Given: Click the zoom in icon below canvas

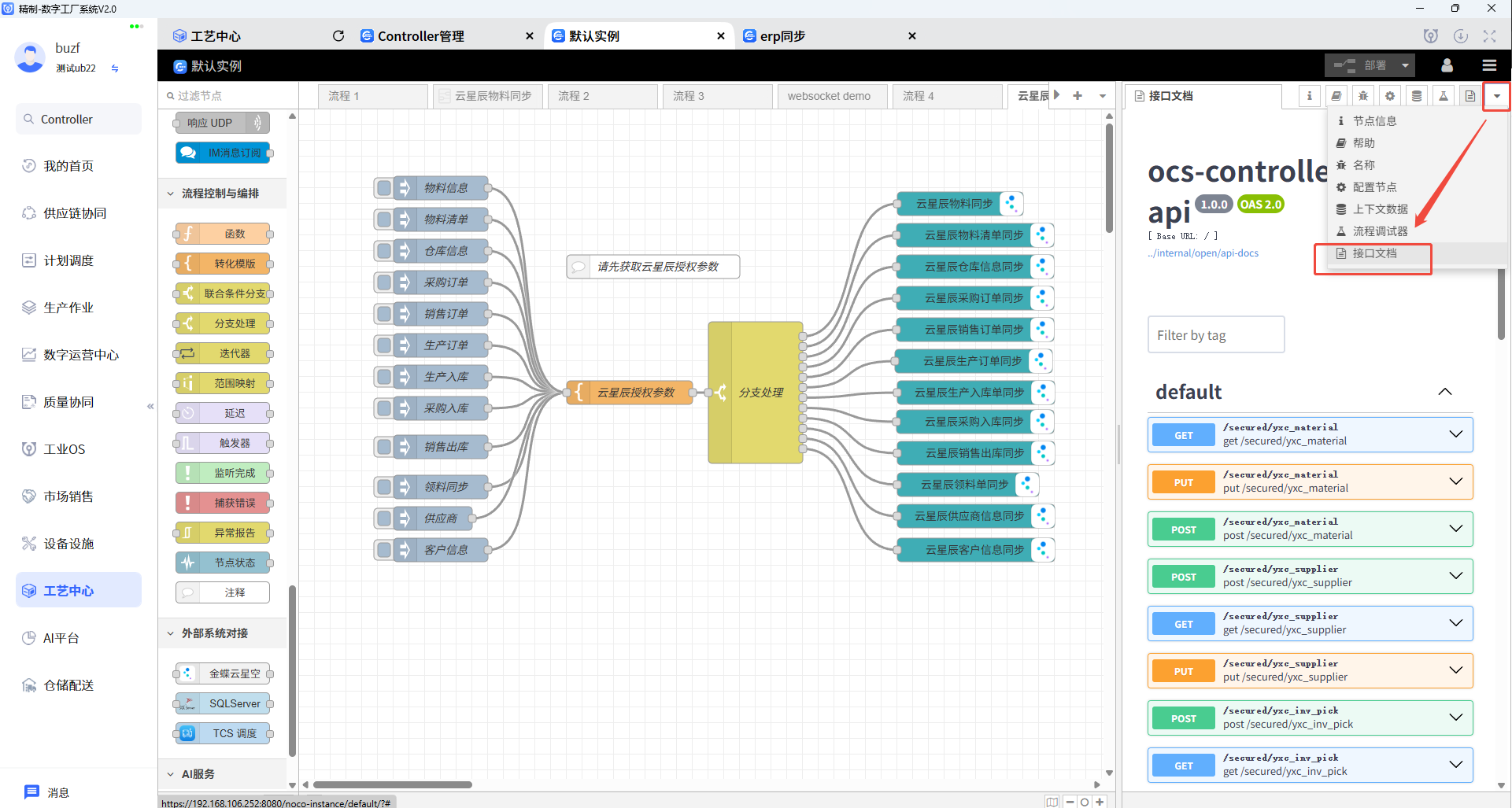Looking at the screenshot, I should [x=1100, y=802].
